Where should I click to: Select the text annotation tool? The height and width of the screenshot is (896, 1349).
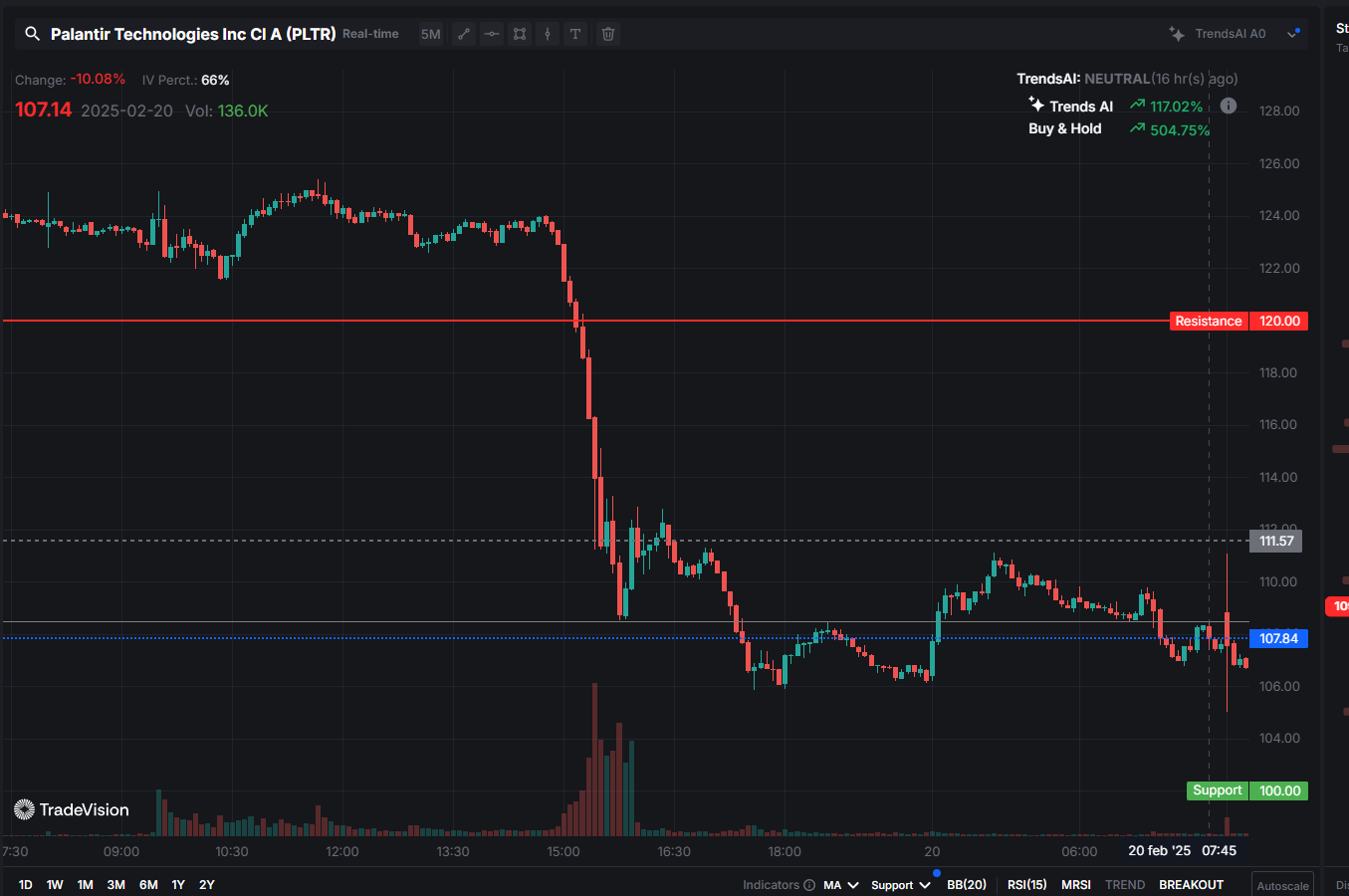[575, 34]
